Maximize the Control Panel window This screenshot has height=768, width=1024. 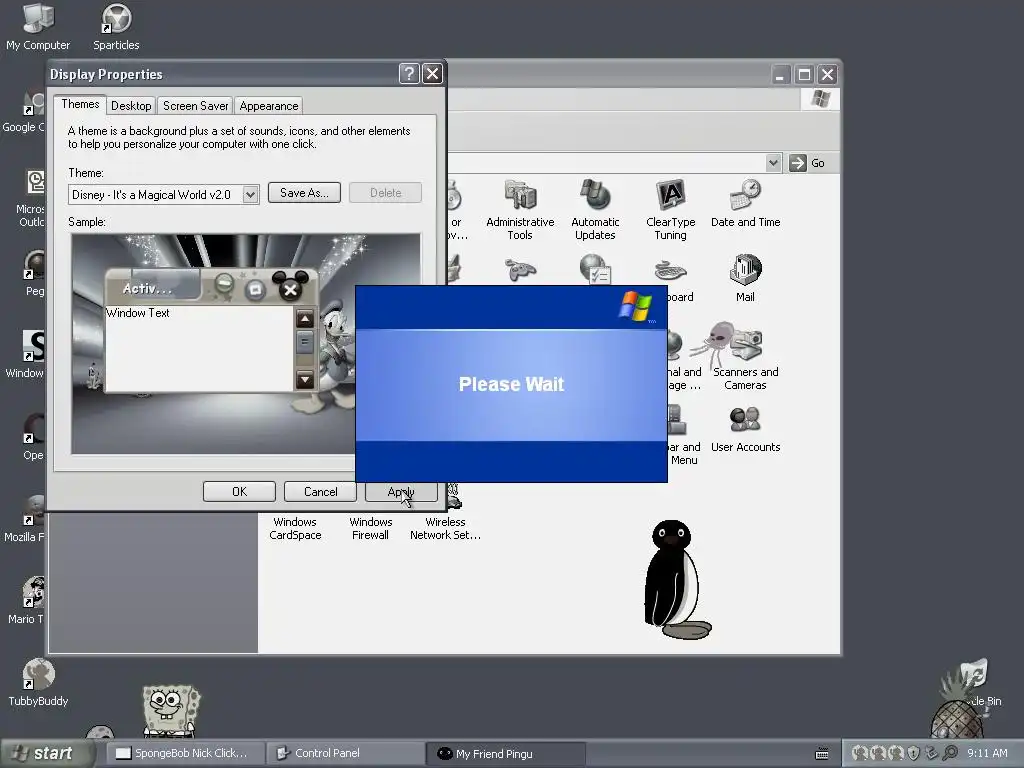[x=804, y=74]
